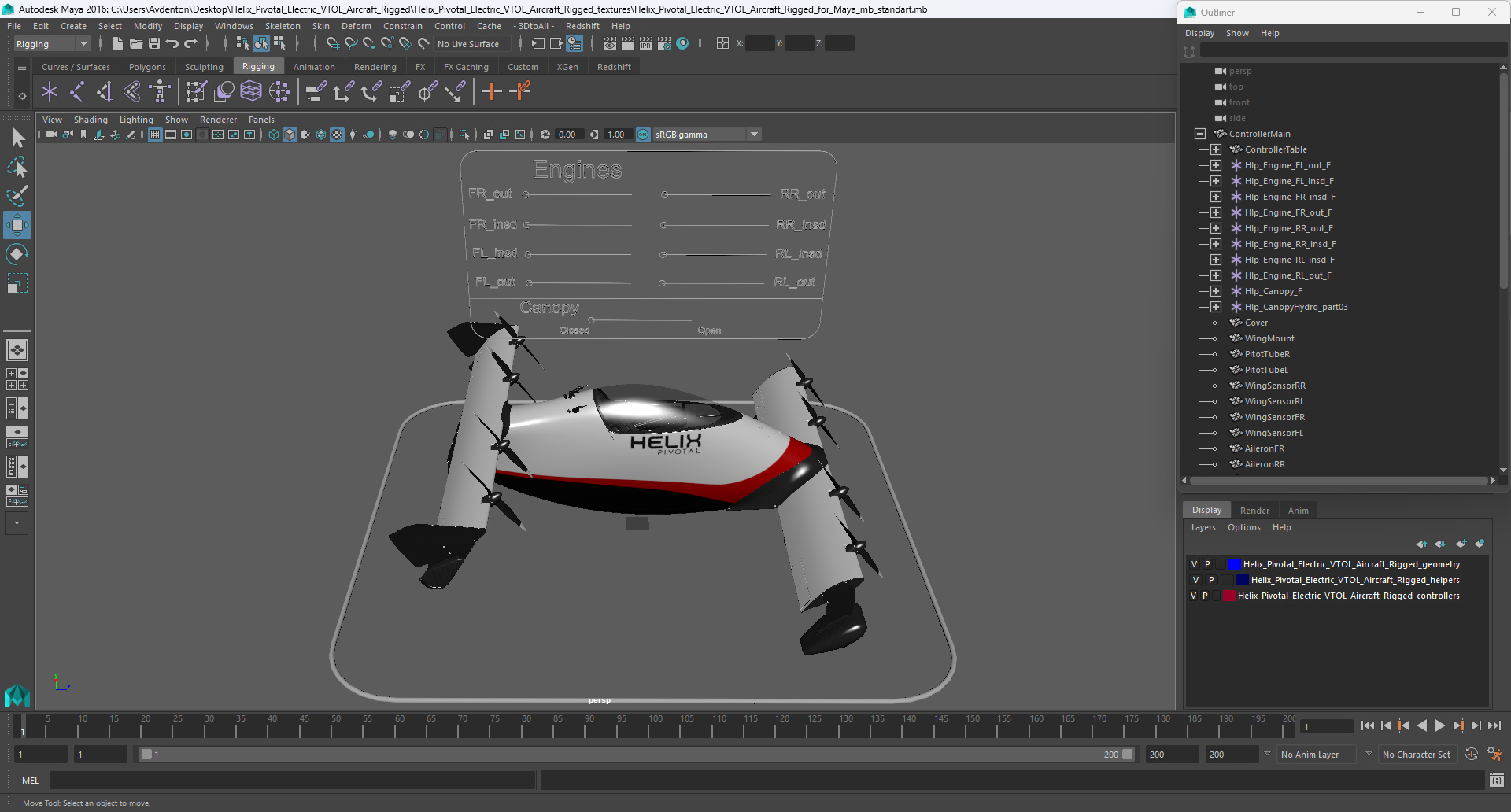The image size is (1511, 812).
Task: Toggle textured display in viewport toolbar
Action: click(x=337, y=135)
